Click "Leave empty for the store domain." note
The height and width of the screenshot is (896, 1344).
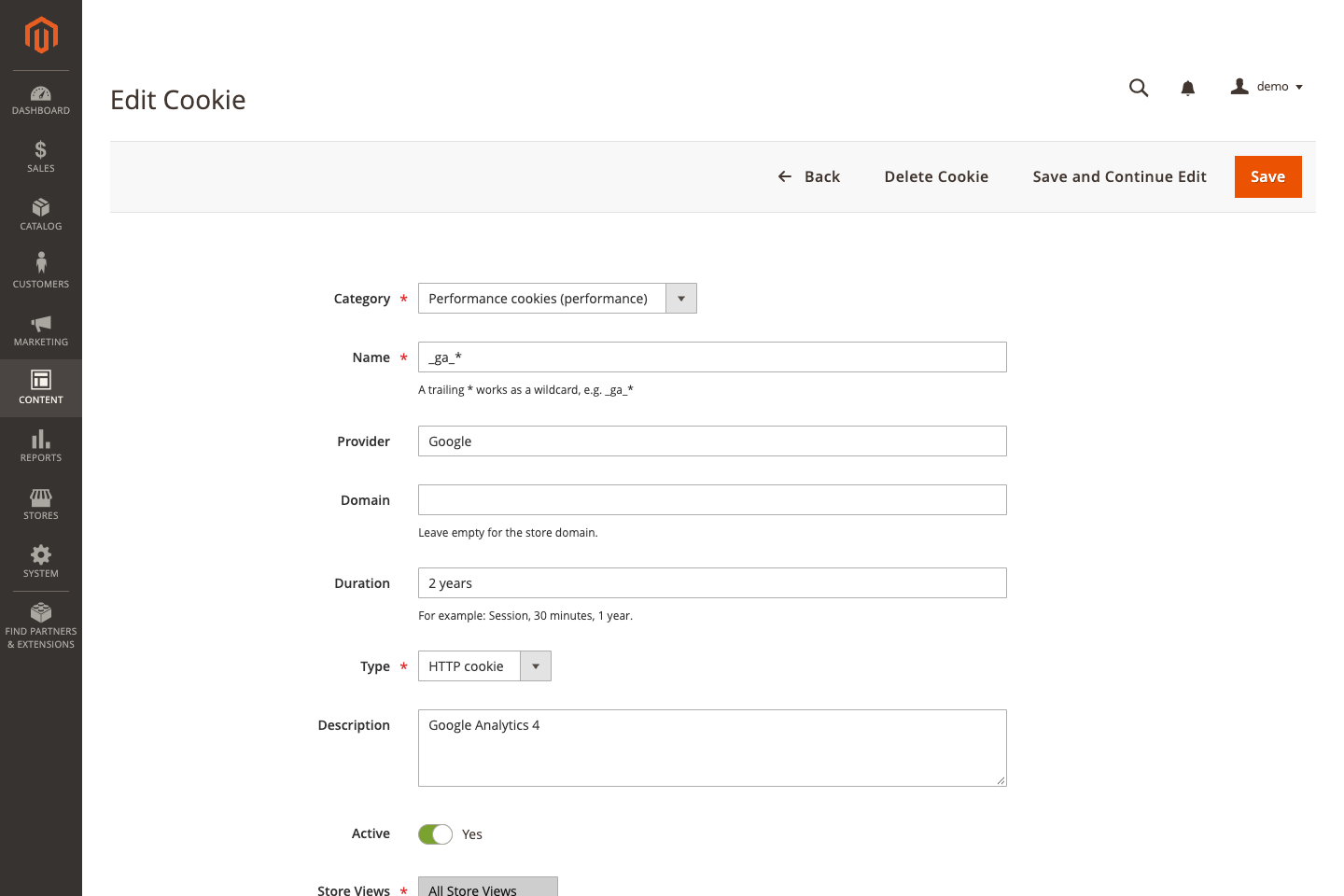(x=508, y=533)
